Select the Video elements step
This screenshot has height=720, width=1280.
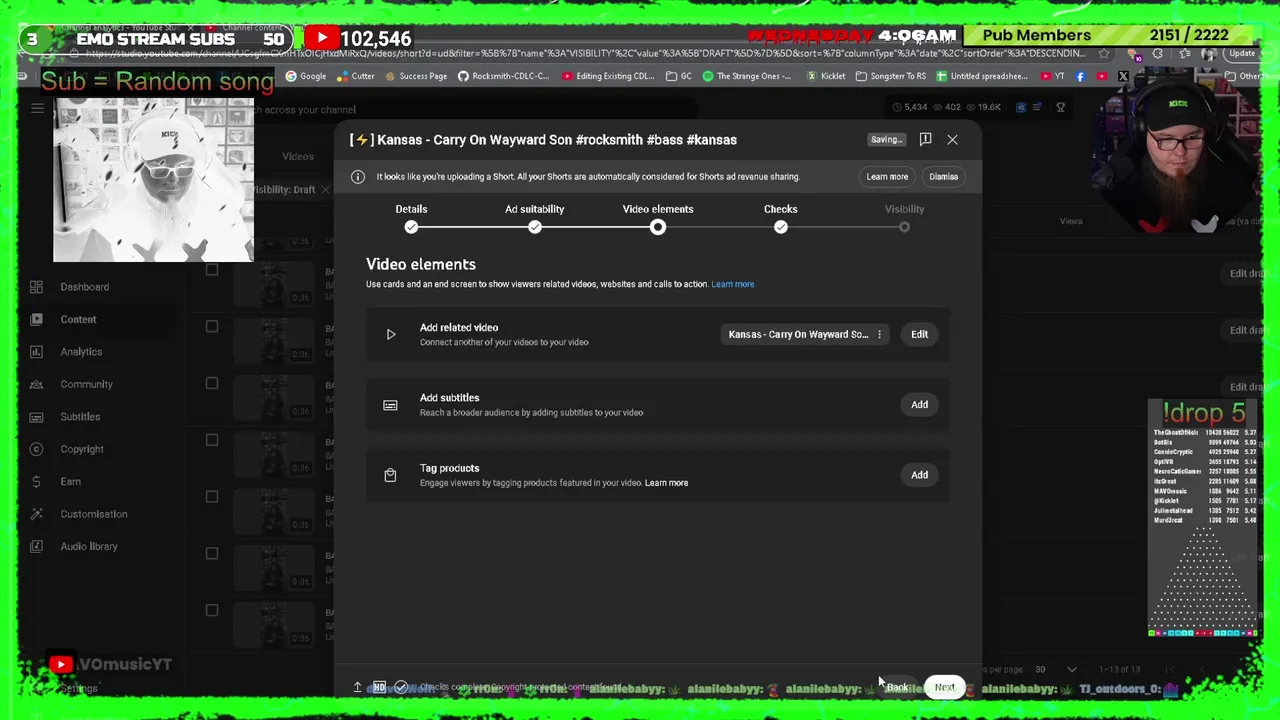pyautogui.click(x=658, y=217)
